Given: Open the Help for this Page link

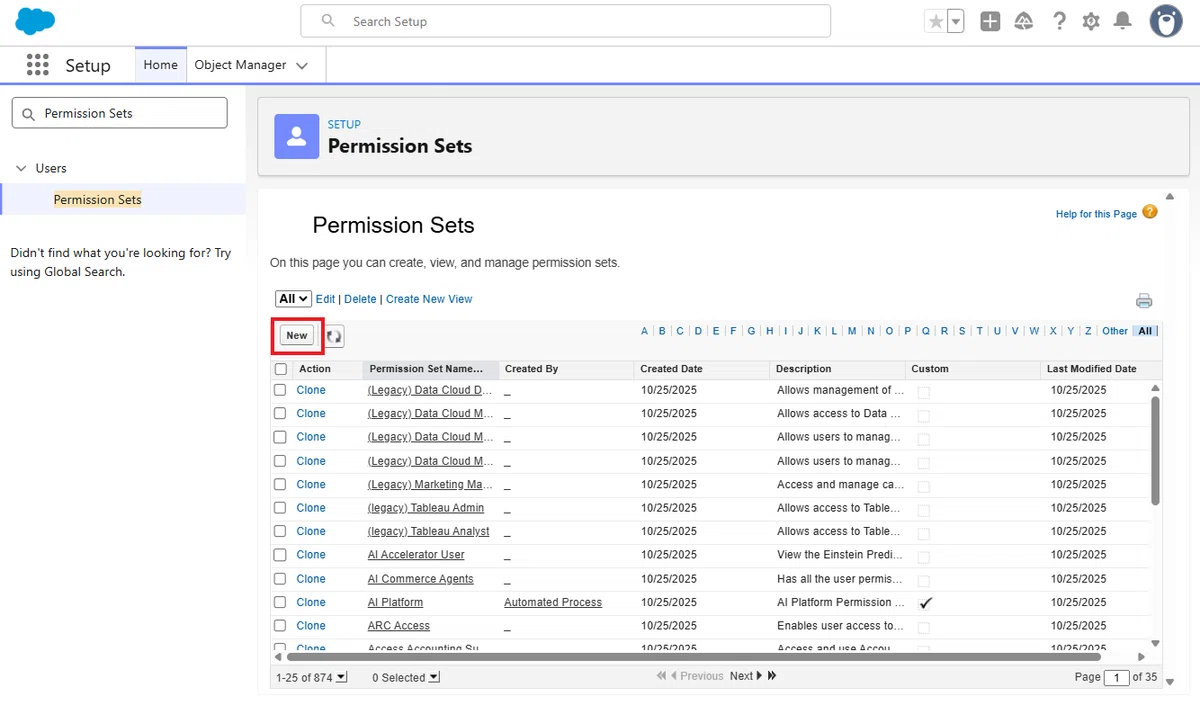Looking at the screenshot, I should 1096,214.
